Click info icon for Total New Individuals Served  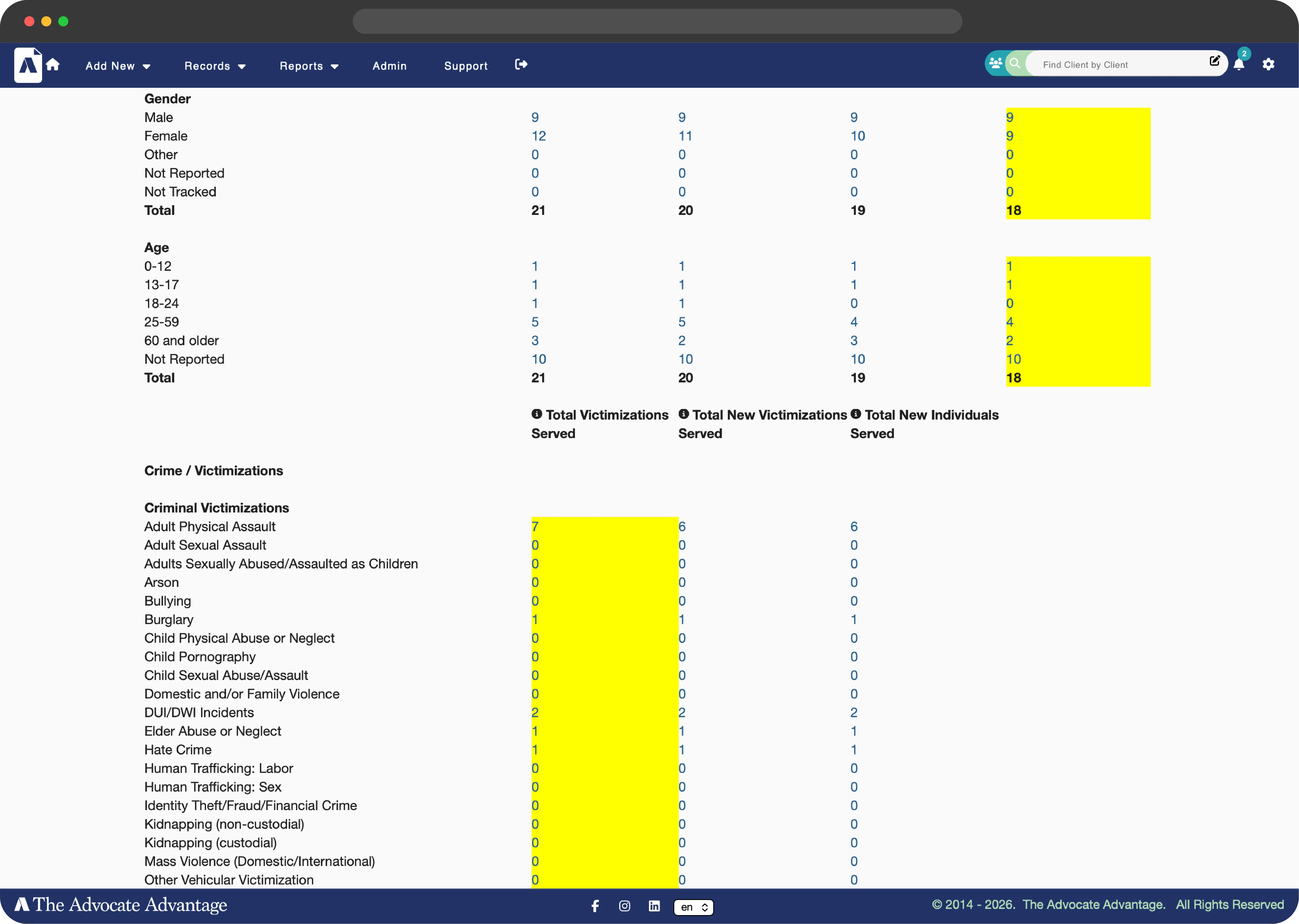[856, 414]
